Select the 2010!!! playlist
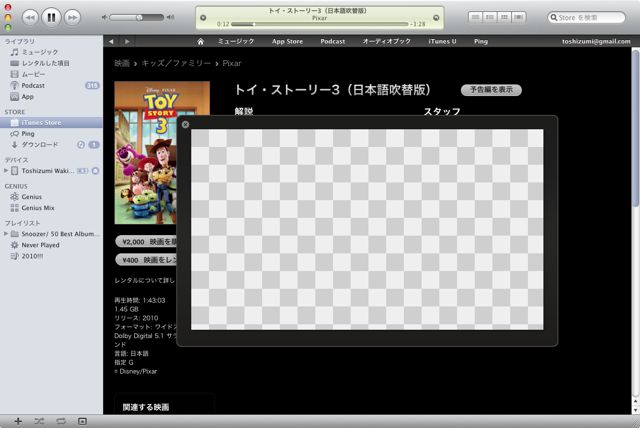Image resolution: width=640 pixels, height=428 pixels. pos(51,256)
